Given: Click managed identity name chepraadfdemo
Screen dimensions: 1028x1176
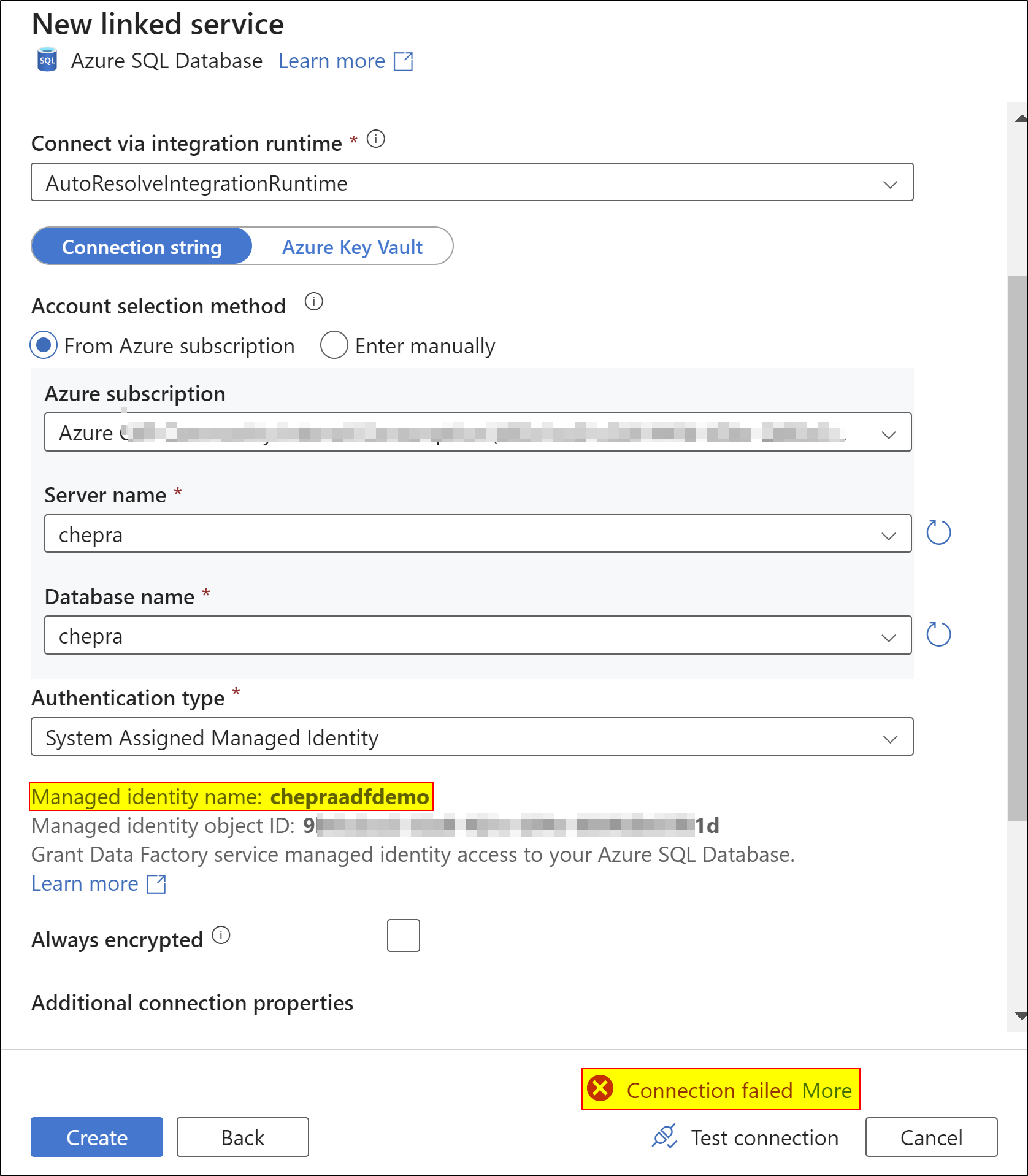Looking at the screenshot, I should coord(350,797).
